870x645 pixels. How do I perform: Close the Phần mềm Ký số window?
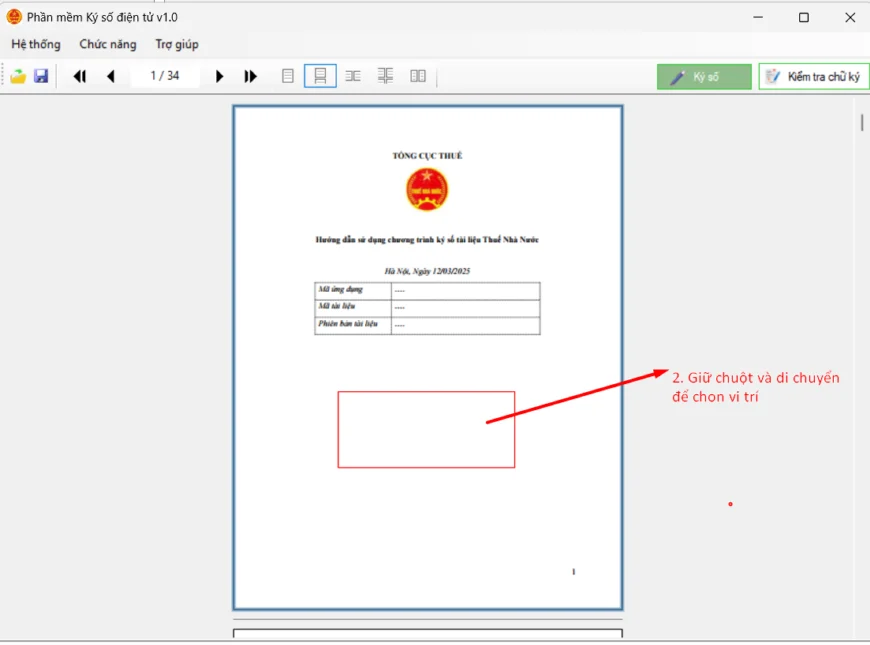pos(850,17)
